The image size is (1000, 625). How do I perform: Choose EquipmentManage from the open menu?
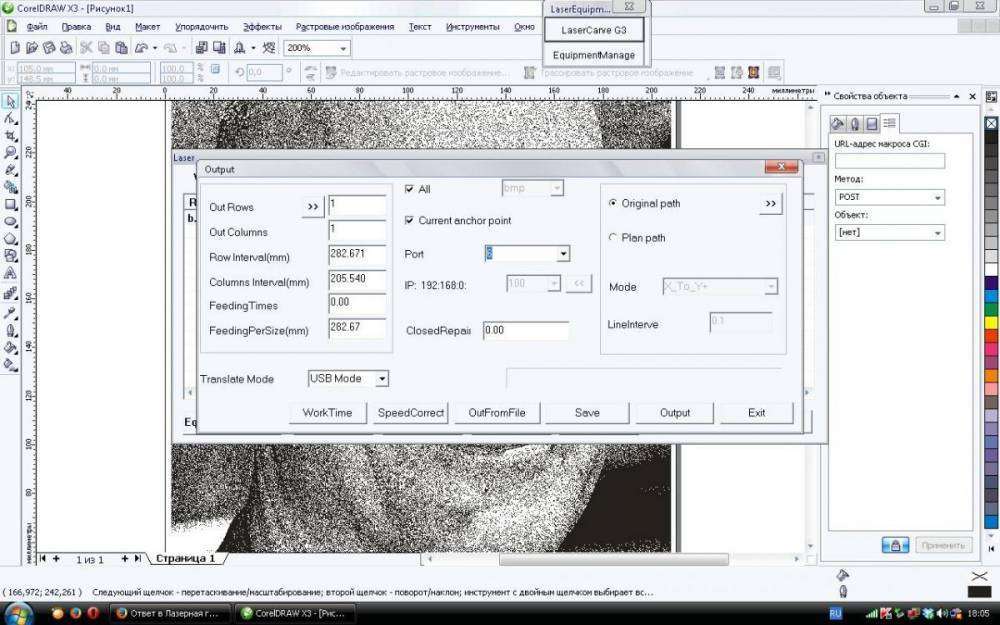(x=594, y=56)
